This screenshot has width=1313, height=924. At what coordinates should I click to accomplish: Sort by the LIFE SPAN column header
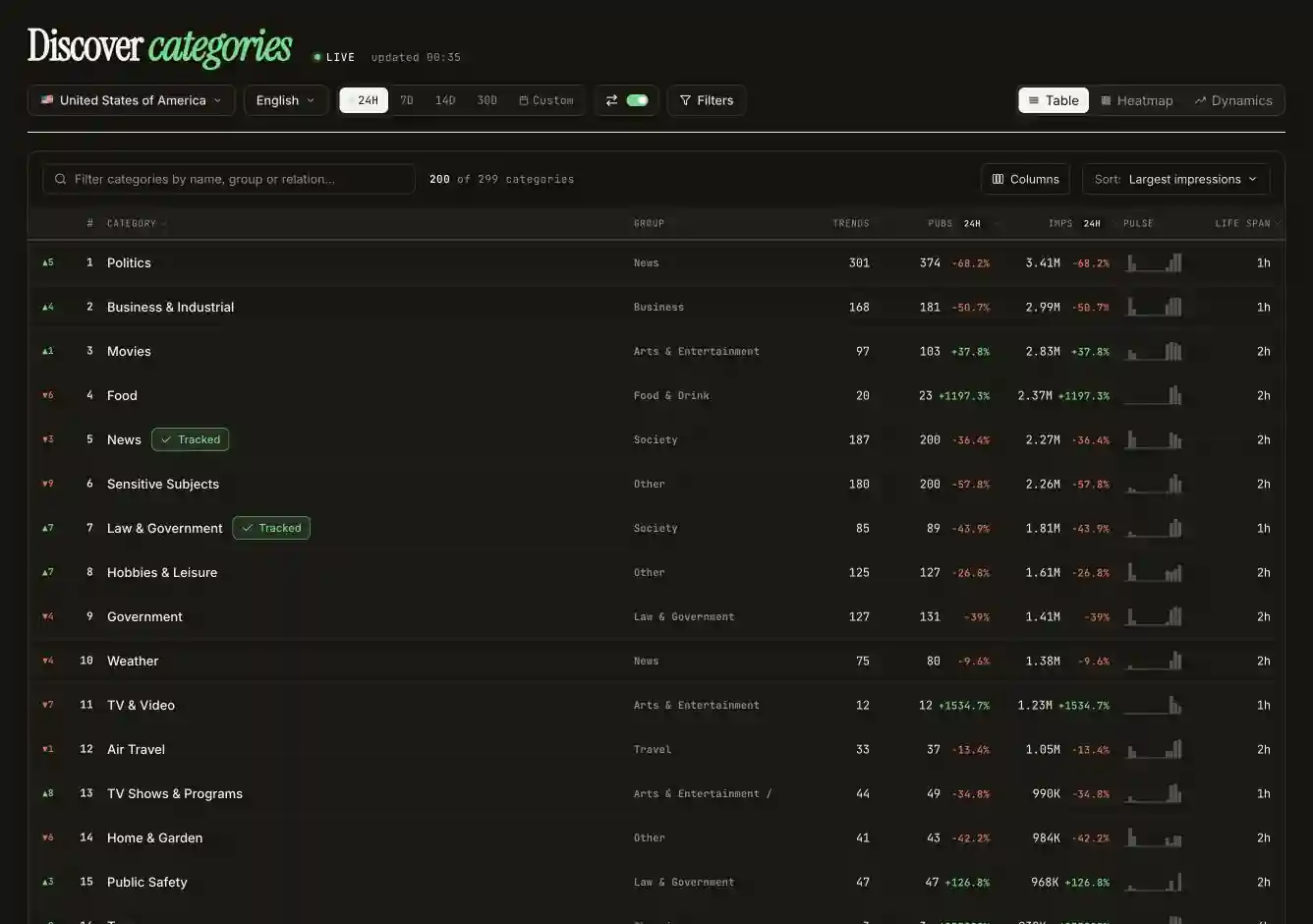pyautogui.click(x=1242, y=223)
